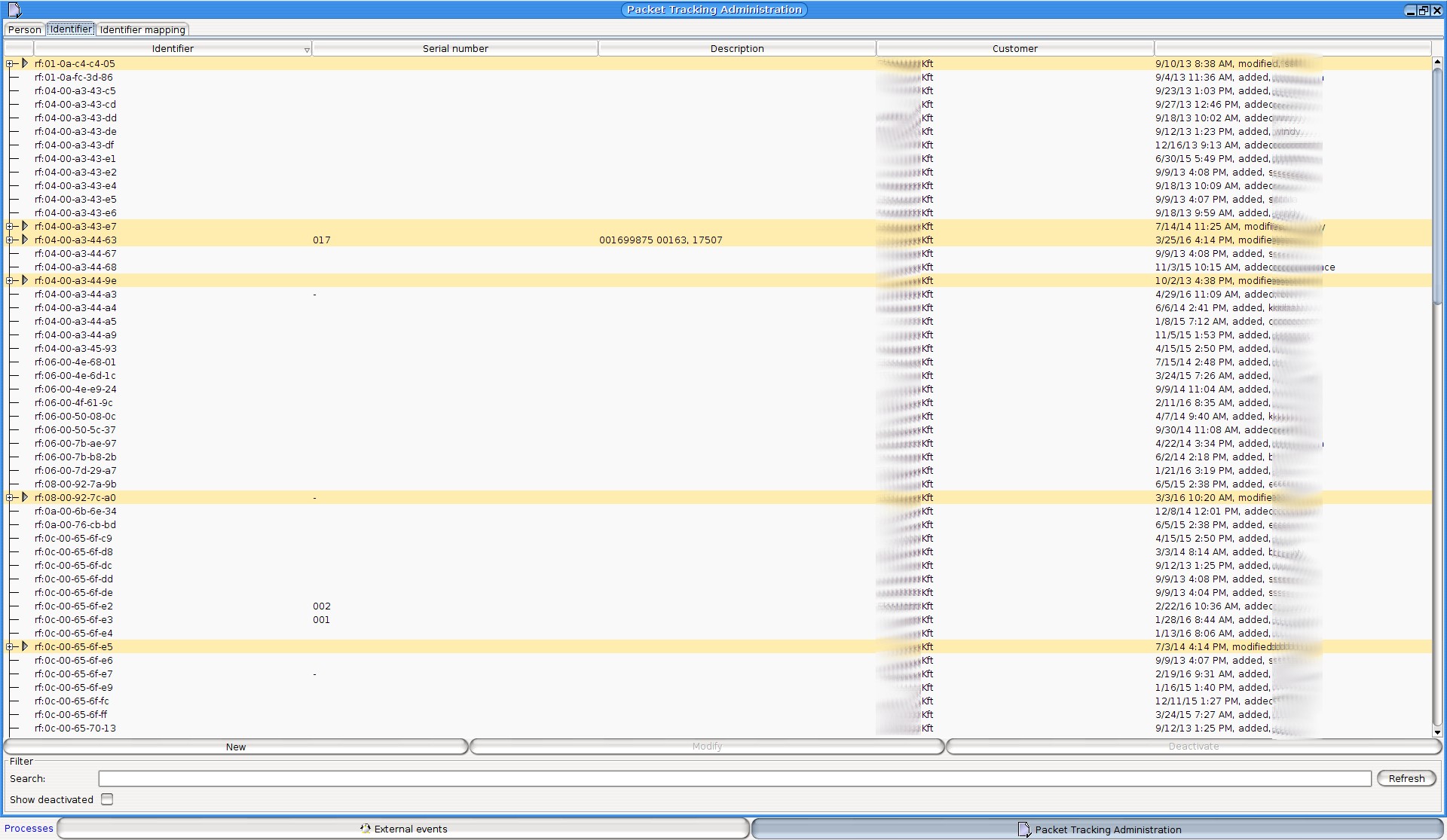Switch to the Person tab

pyautogui.click(x=25, y=29)
